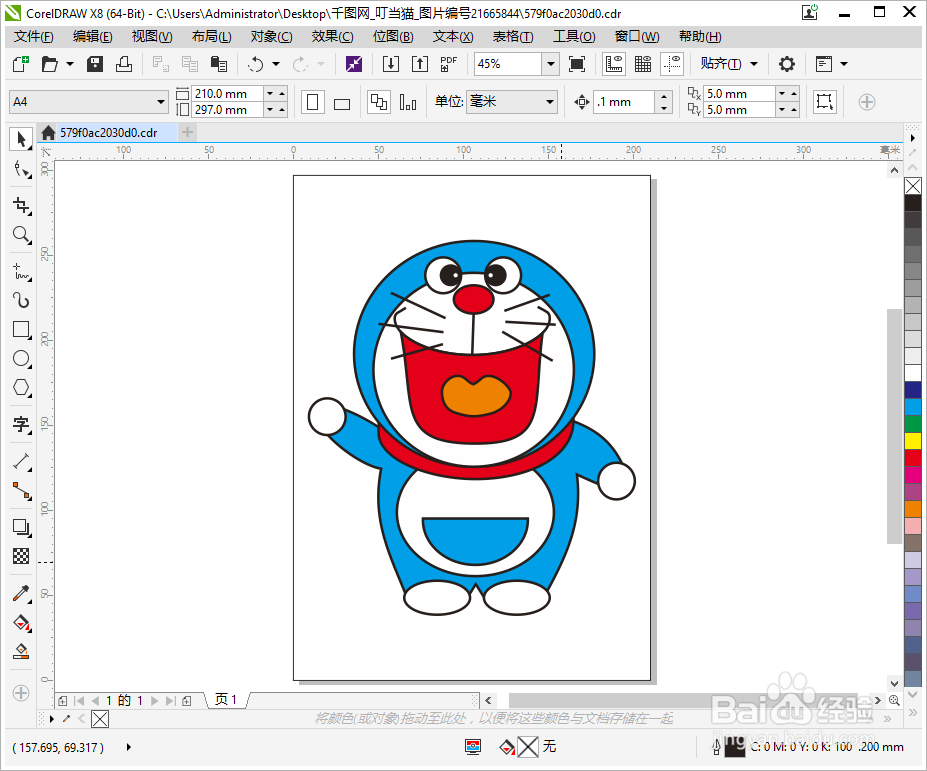Open the zoom level 45% dropdown
Screen dimensions: 927x771
(550, 64)
